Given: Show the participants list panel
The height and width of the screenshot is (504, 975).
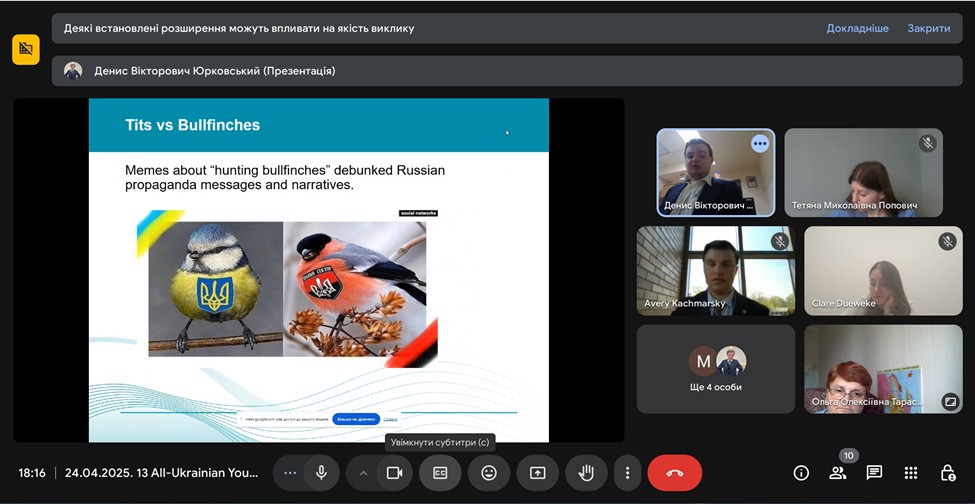Looking at the screenshot, I should pyautogui.click(x=838, y=473).
